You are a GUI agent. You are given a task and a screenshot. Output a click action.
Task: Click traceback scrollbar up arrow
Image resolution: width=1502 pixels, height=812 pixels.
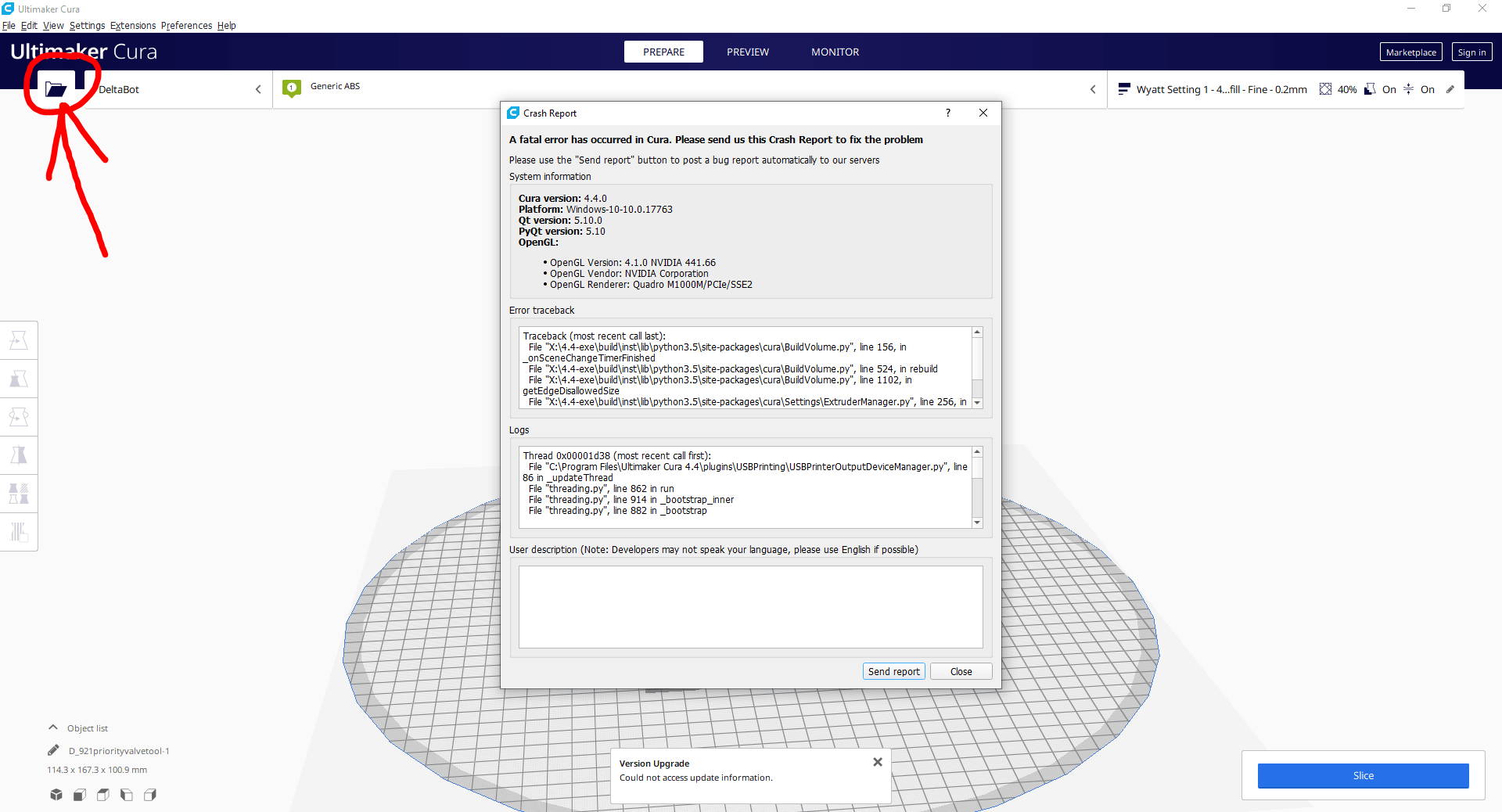[x=977, y=332]
